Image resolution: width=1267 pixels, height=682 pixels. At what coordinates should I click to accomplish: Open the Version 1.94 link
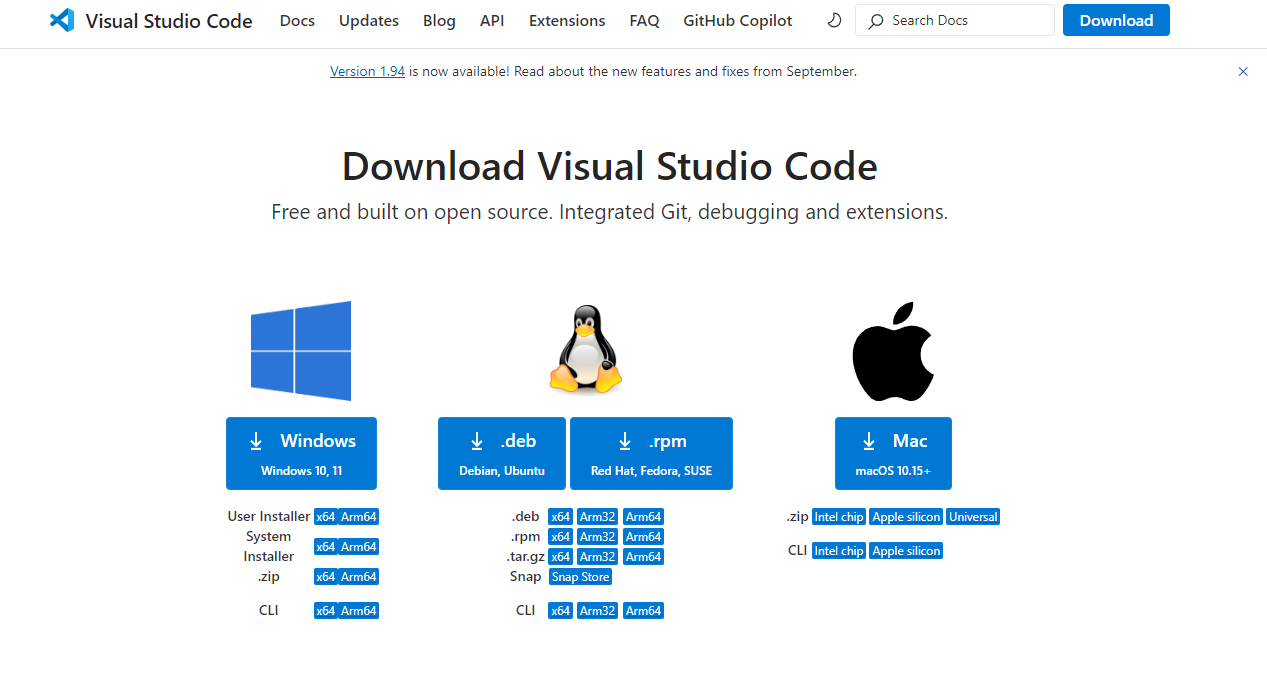point(367,71)
